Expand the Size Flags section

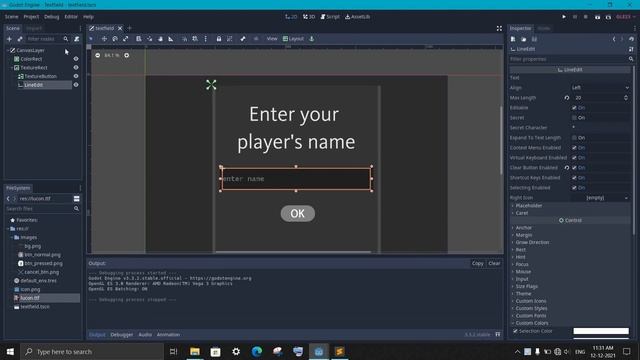(x=527, y=286)
